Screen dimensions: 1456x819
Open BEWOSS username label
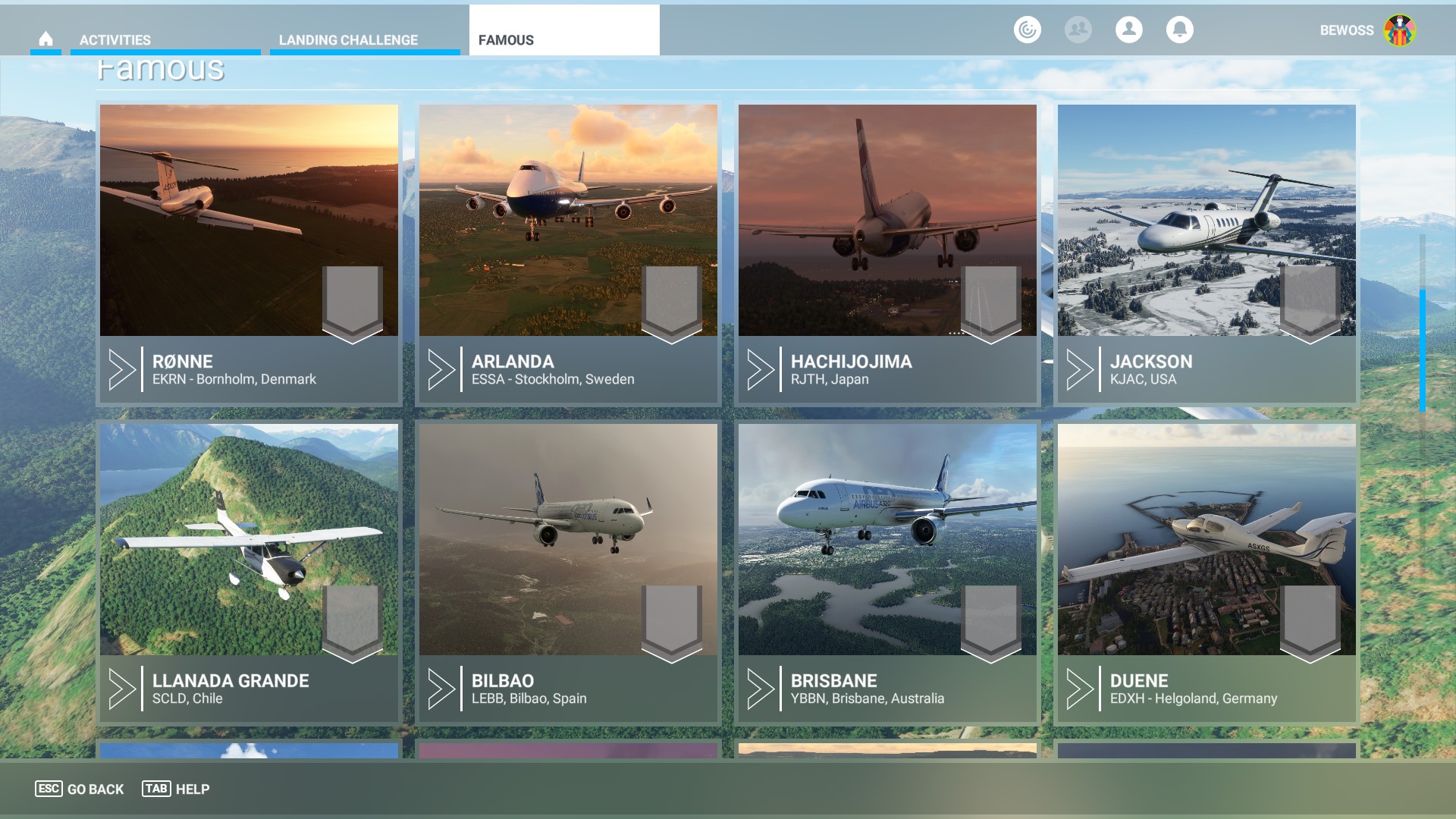click(1346, 30)
